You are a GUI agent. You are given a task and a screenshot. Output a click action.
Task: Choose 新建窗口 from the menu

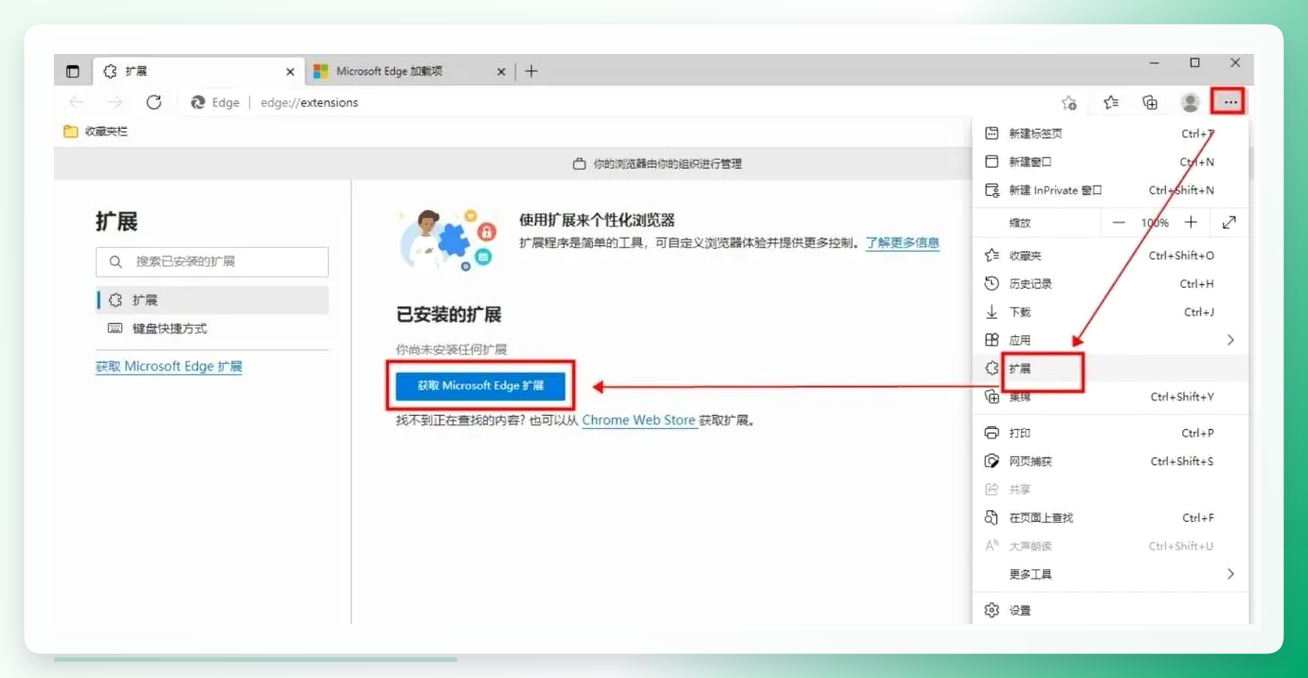tap(1110, 161)
